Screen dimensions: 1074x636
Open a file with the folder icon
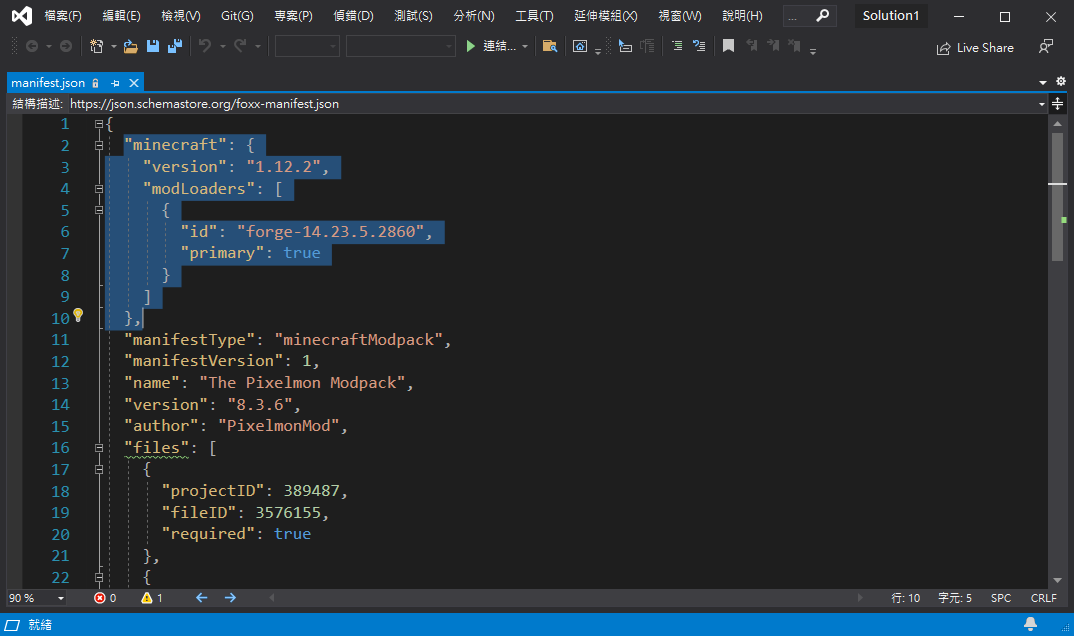coord(130,47)
